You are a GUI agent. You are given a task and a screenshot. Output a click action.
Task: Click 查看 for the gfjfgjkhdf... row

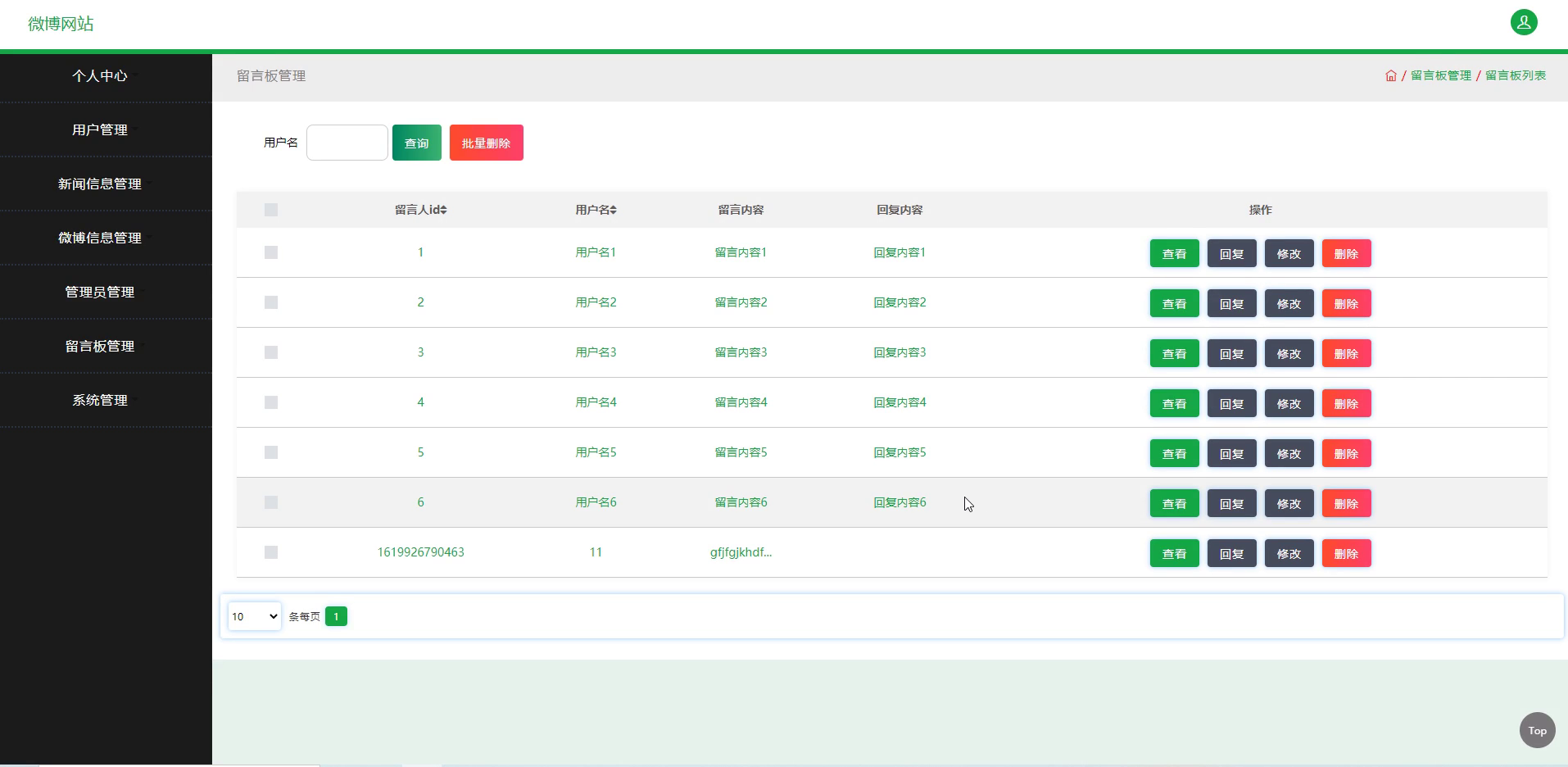[1175, 553]
